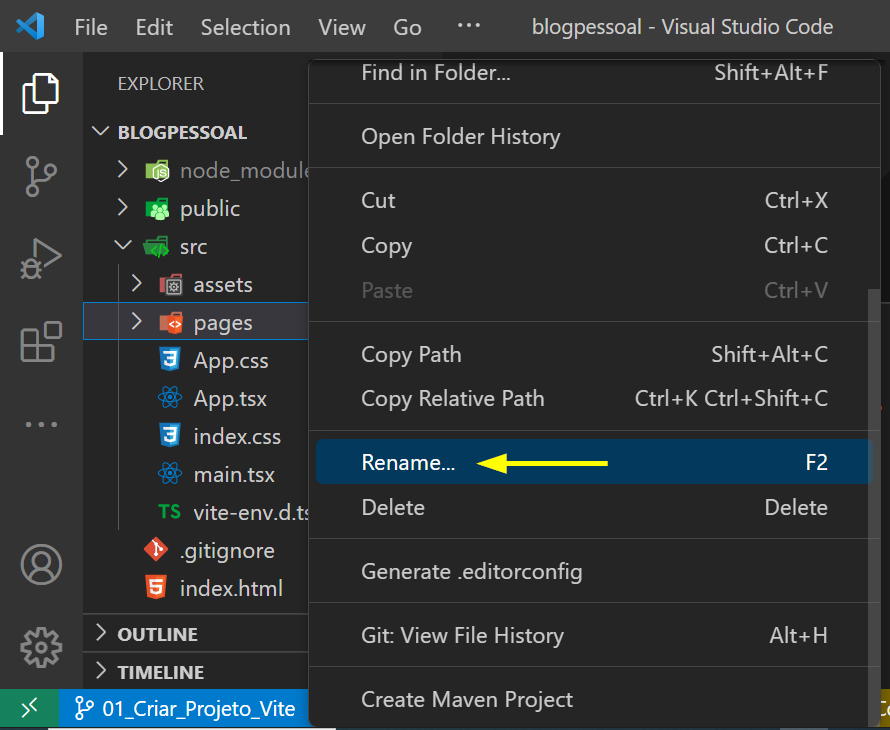
Task: Open the Extensions view
Action: pos(41,343)
